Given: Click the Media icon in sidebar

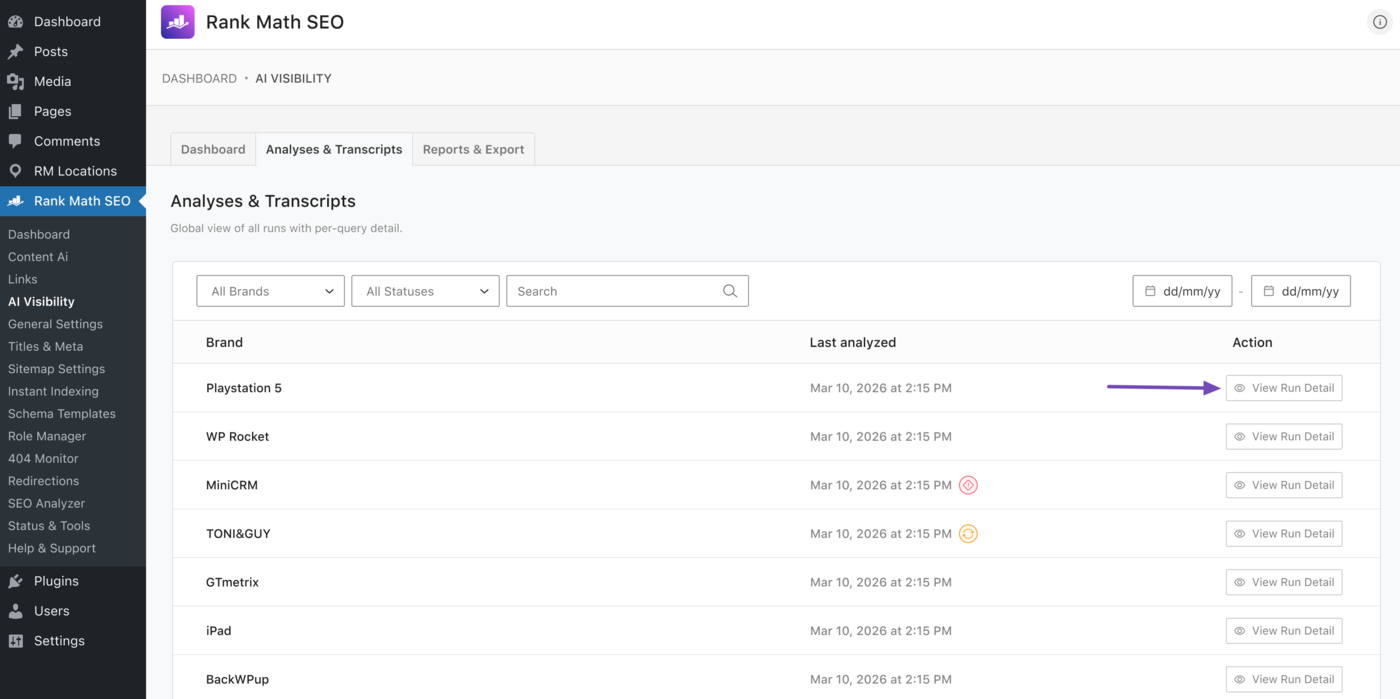Looking at the screenshot, I should coord(16,81).
